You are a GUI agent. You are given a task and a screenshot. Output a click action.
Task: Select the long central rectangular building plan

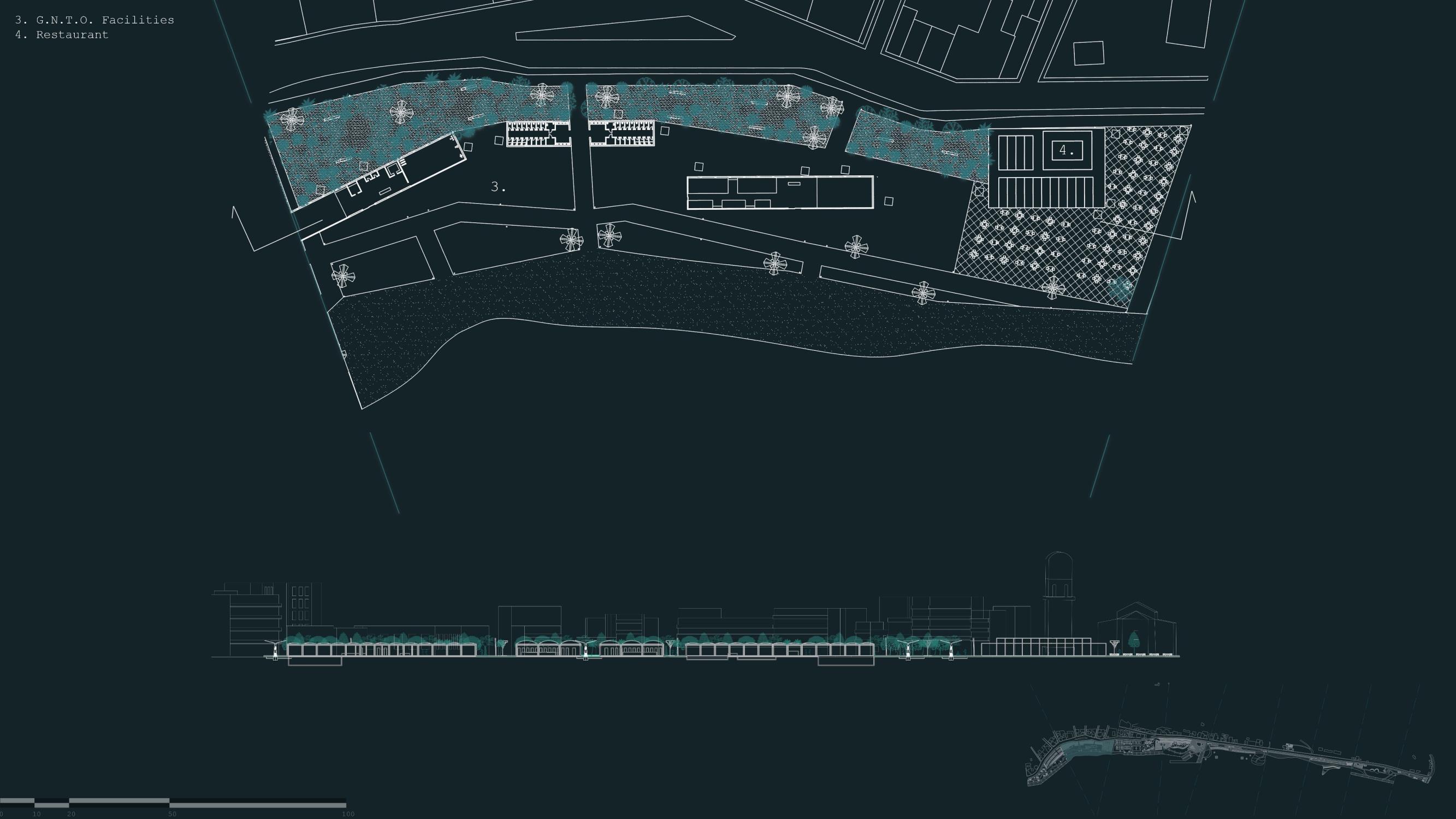pos(779,193)
